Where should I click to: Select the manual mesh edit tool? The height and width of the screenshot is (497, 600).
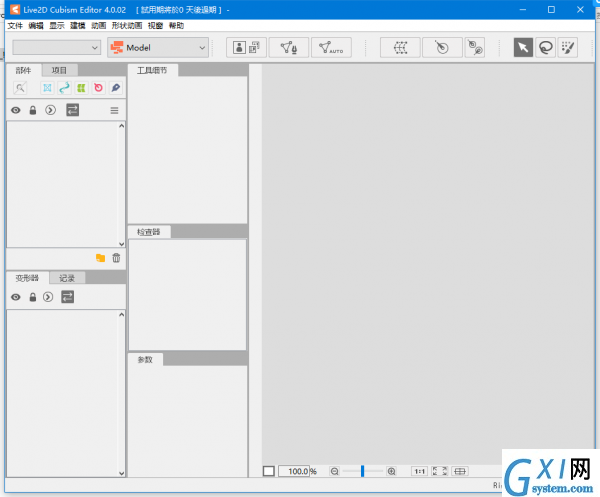coord(289,48)
